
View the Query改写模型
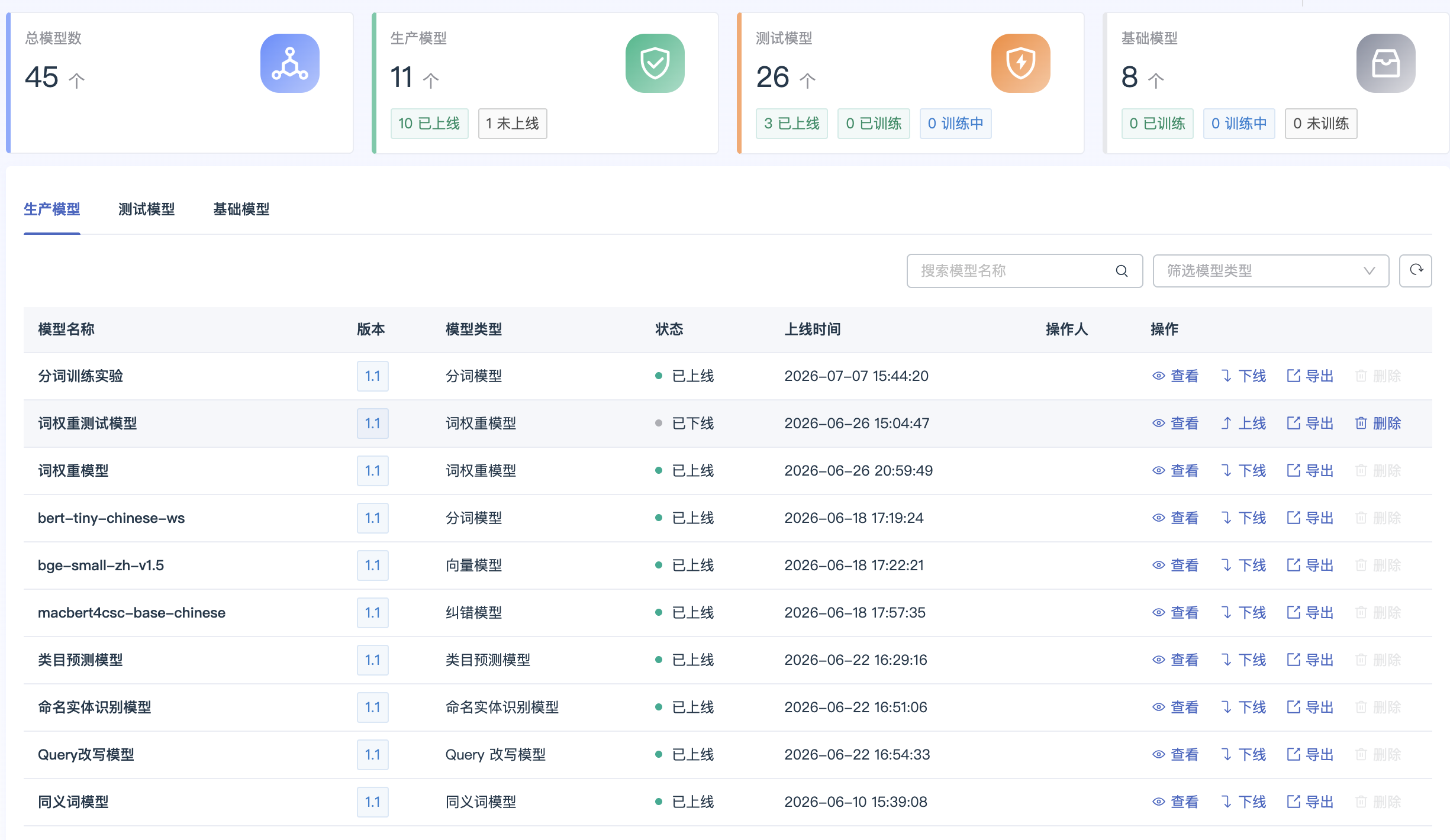[1175, 755]
